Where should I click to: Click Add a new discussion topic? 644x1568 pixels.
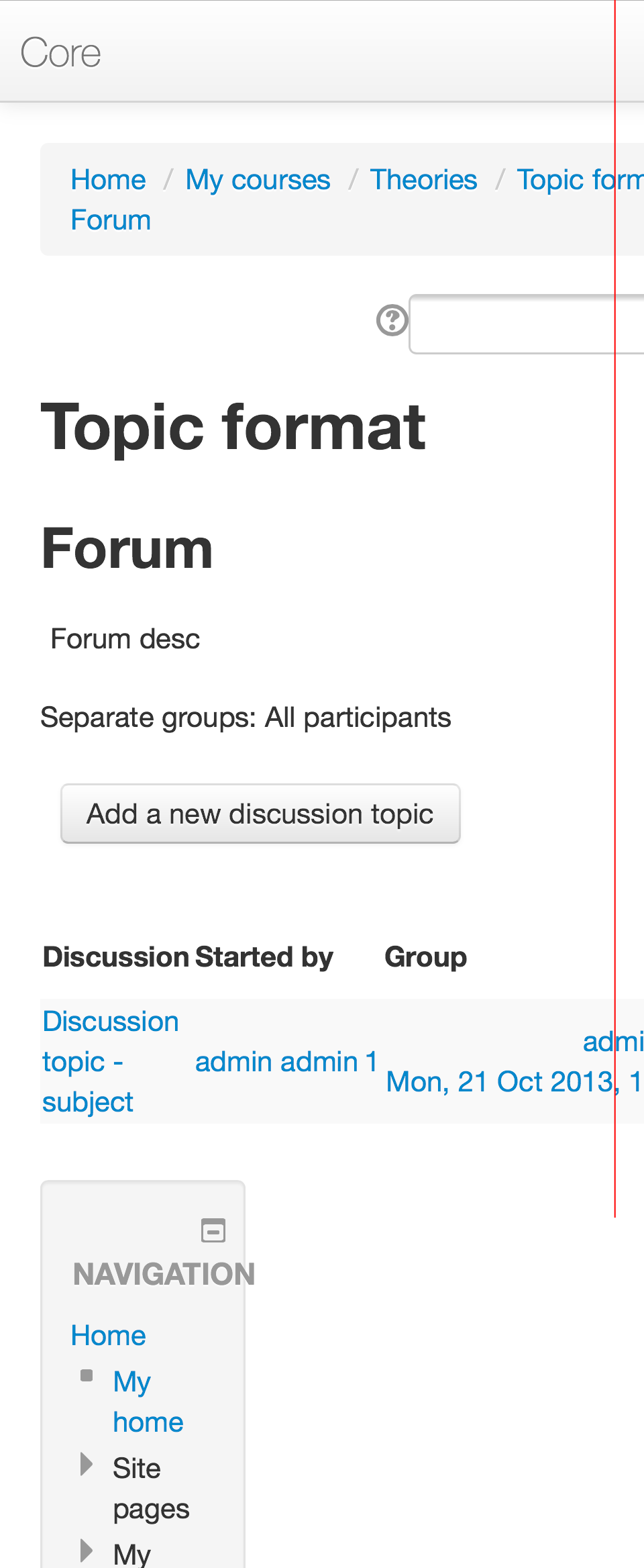pos(260,814)
